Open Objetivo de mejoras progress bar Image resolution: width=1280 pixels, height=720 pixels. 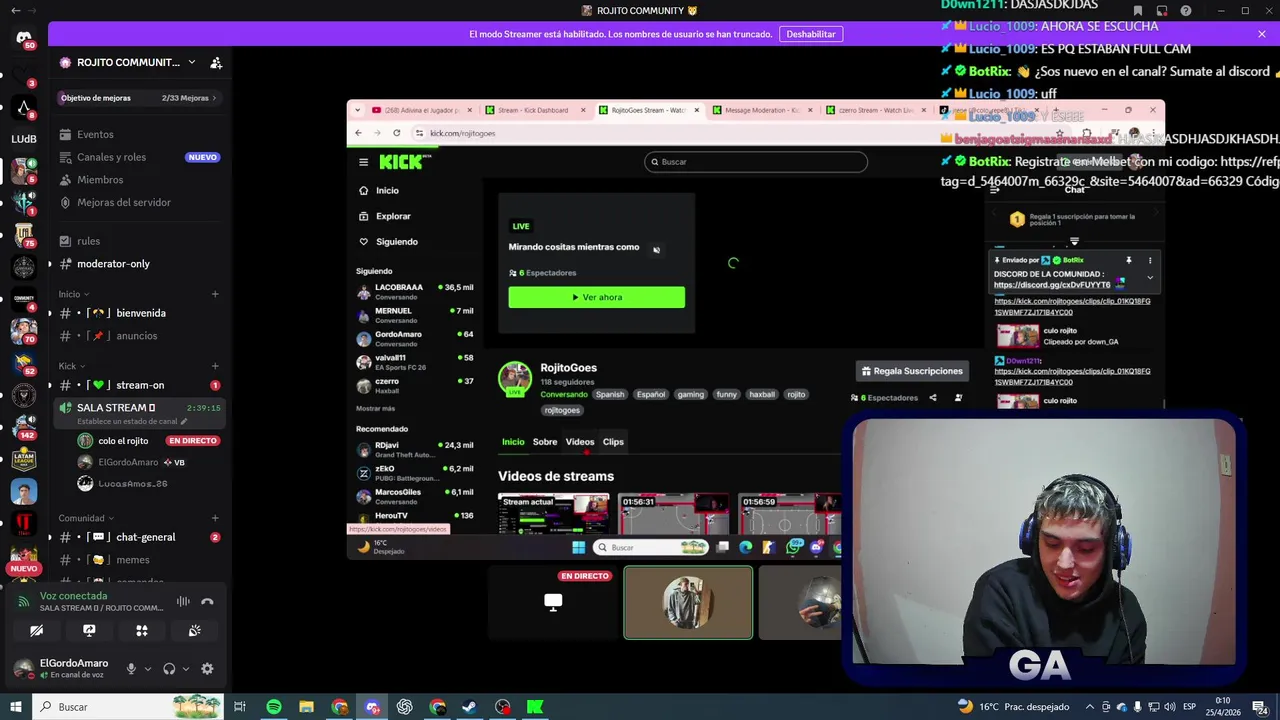(x=139, y=98)
